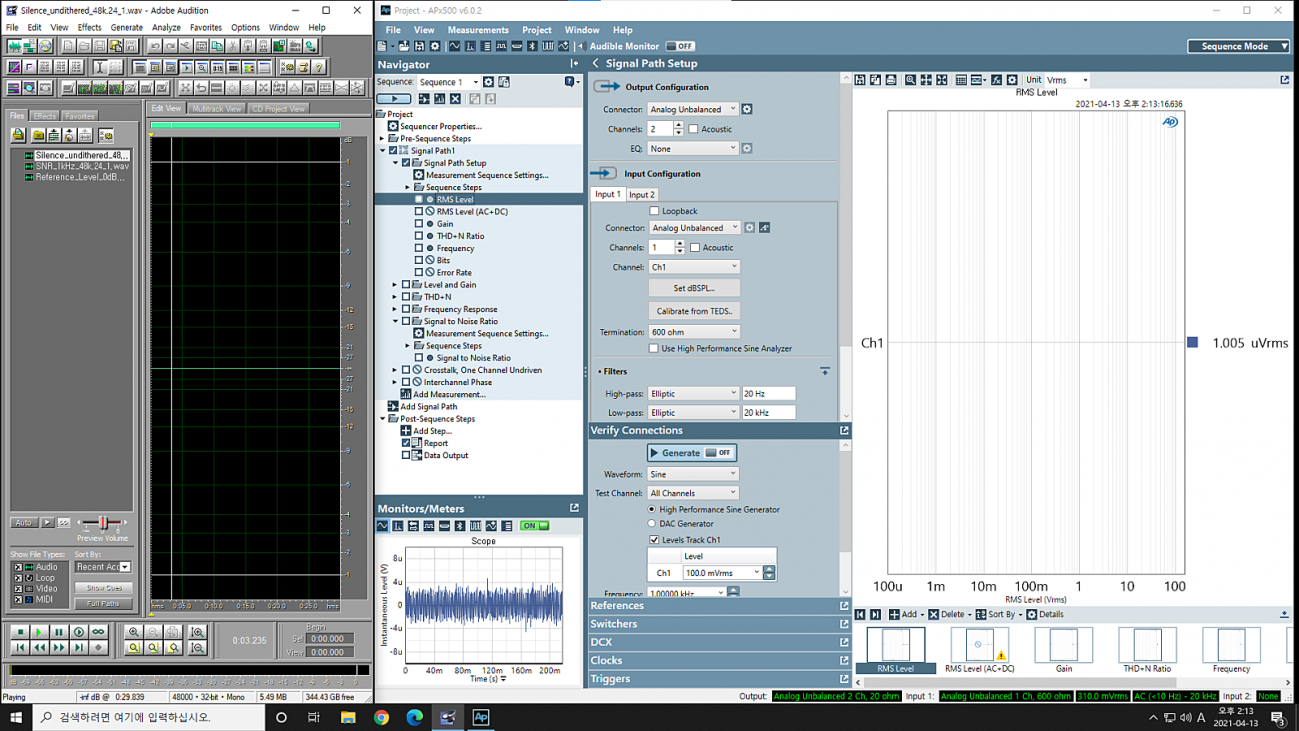Pop out graph panel with undock icon
This screenshot has height=731, width=1299.
click(x=1285, y=80)
